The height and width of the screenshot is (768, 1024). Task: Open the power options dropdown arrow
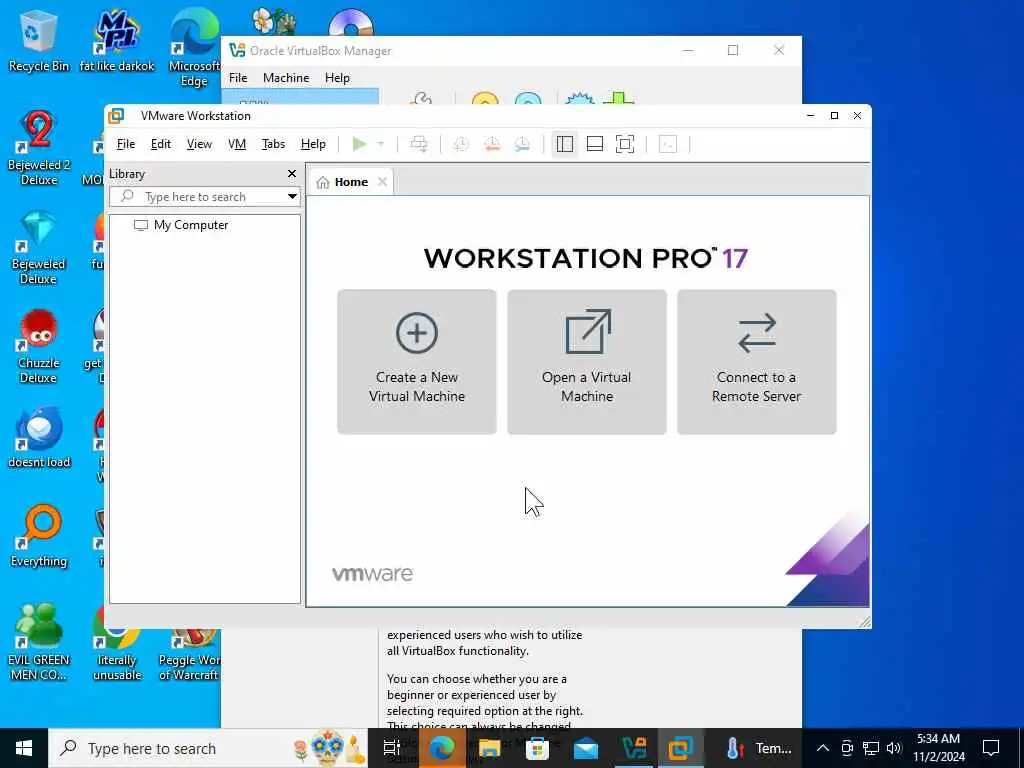click(x=381, y=144)
